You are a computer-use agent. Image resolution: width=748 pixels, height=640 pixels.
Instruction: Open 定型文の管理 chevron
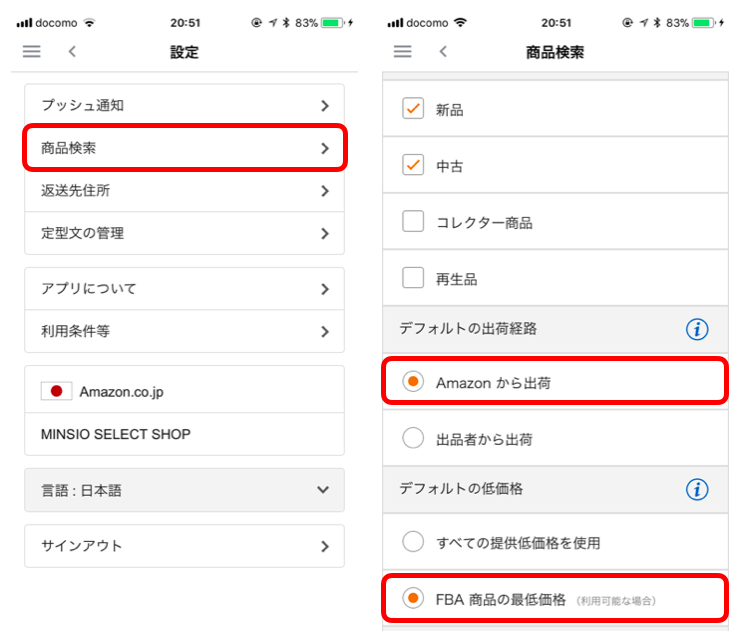tap(325, 233)
